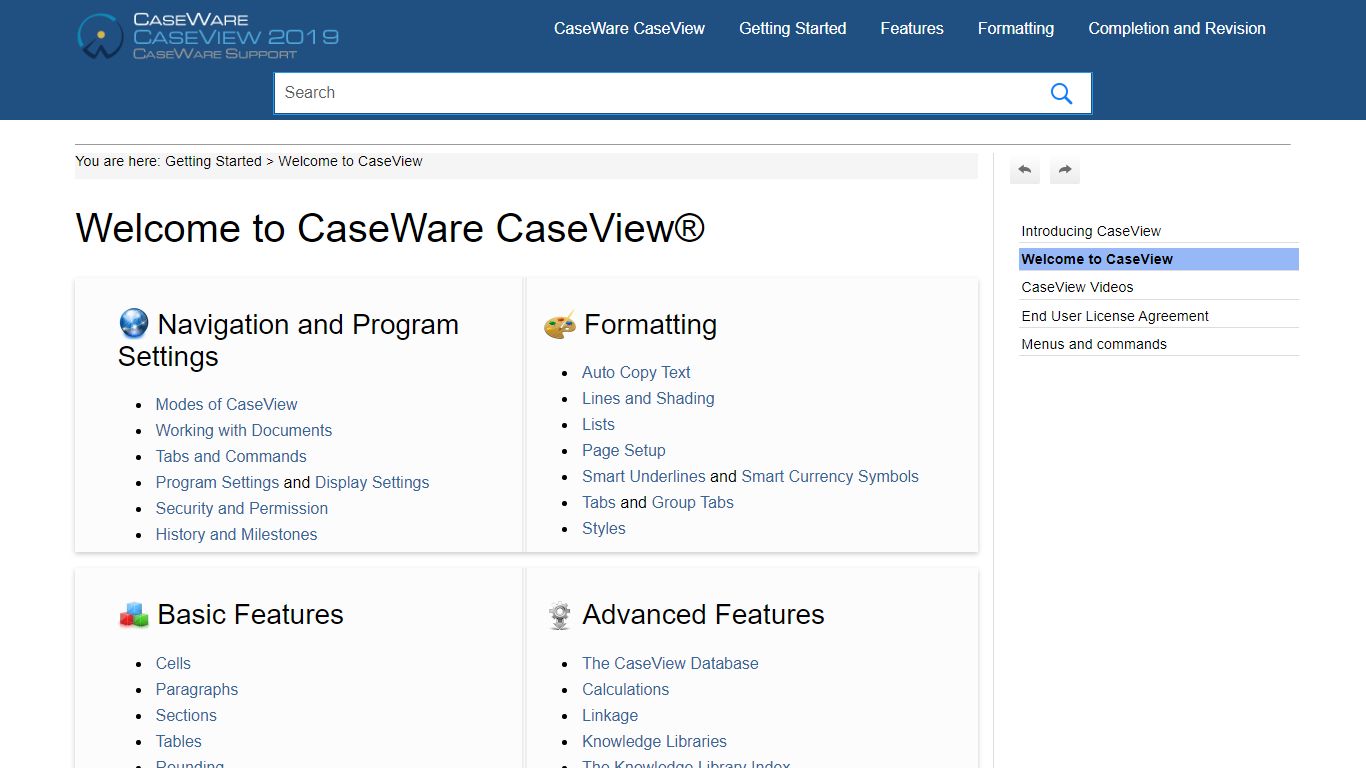Open the Paragraphs link
1366x768 pixels.
tap(197, 689)
